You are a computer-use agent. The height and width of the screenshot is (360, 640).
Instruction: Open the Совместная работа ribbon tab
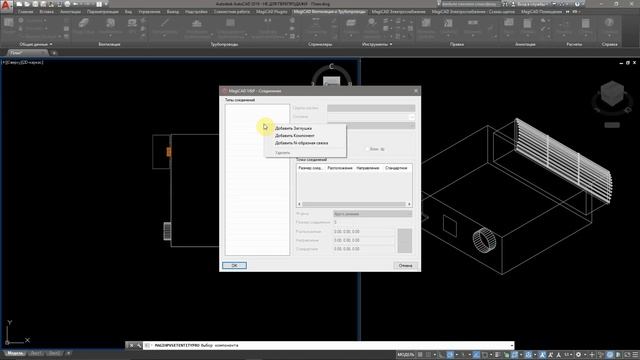231,12
